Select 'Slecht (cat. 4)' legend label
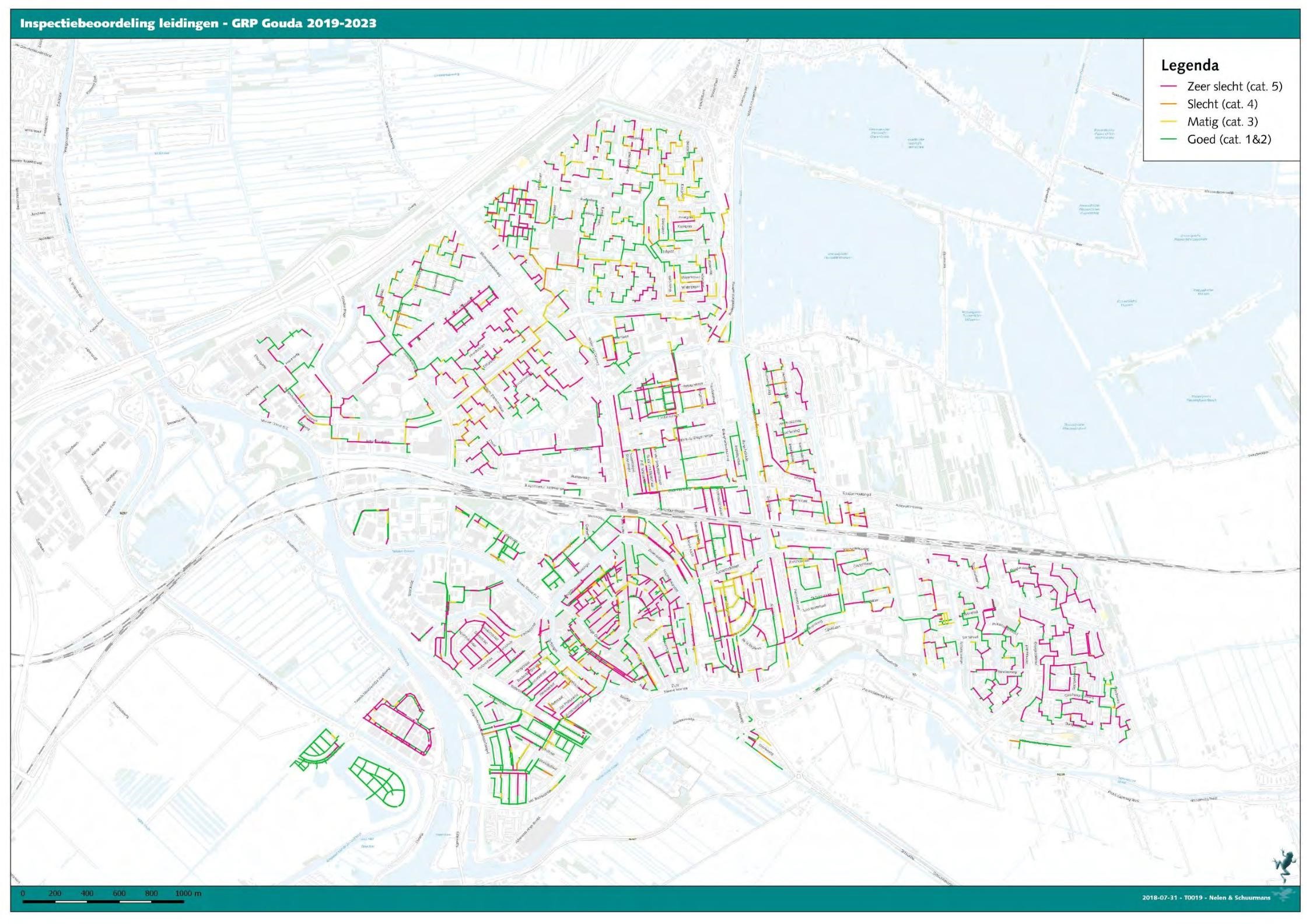 [1222, 104]
